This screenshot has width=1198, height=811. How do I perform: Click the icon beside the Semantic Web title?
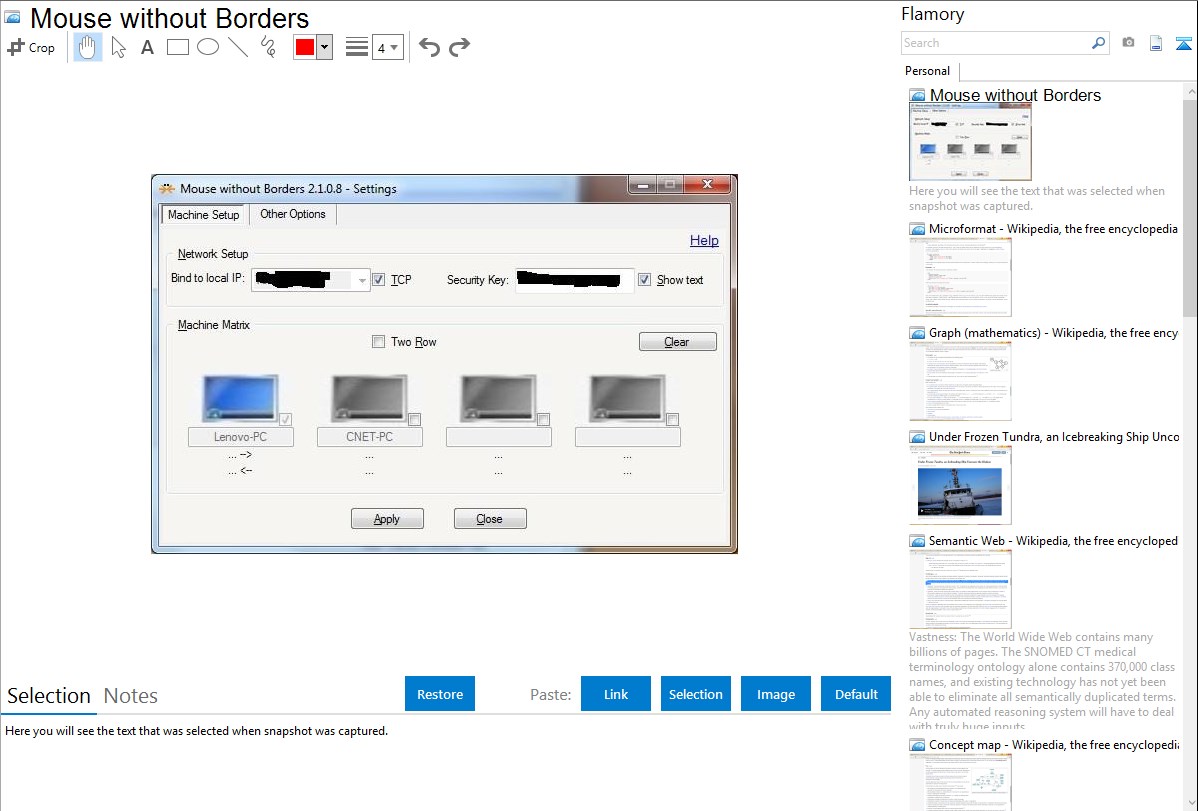click(917, 540)
